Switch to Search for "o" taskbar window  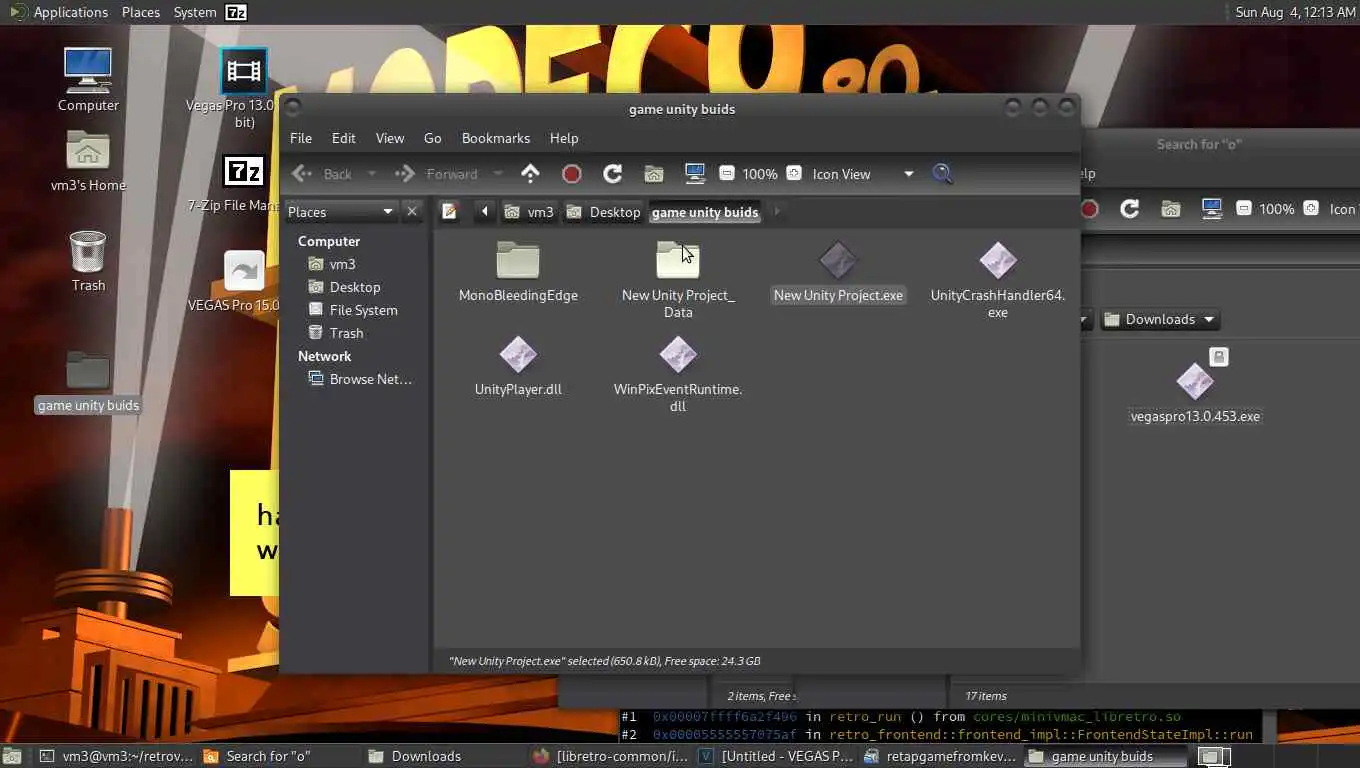click(278, 756)
